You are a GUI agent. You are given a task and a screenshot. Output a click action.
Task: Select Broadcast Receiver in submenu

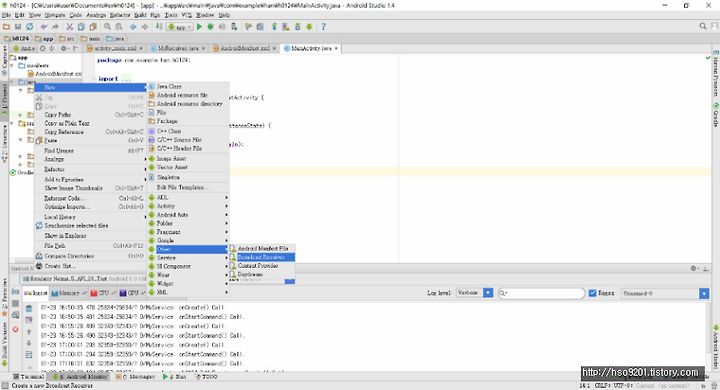[x=262, y=257]
